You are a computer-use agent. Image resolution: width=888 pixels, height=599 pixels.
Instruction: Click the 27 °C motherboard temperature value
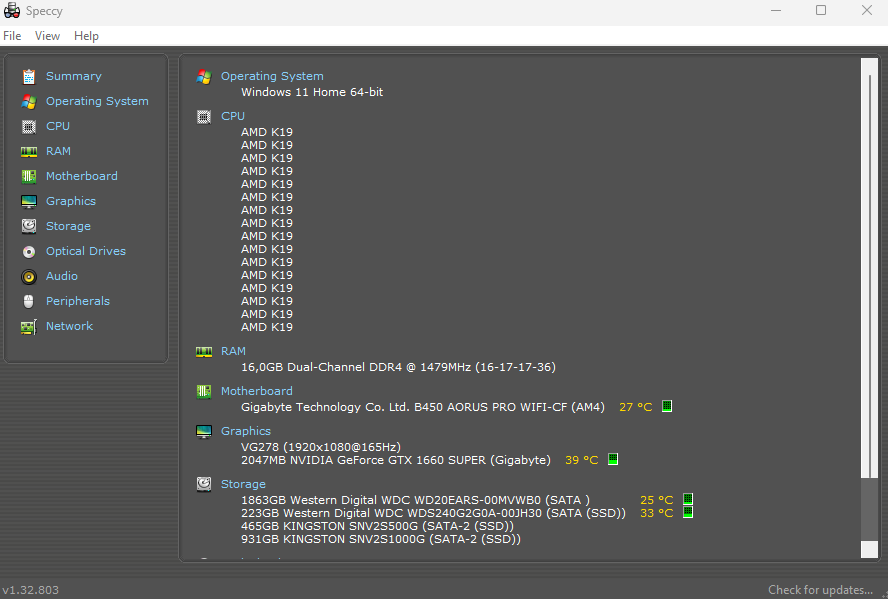coord(635,407)
